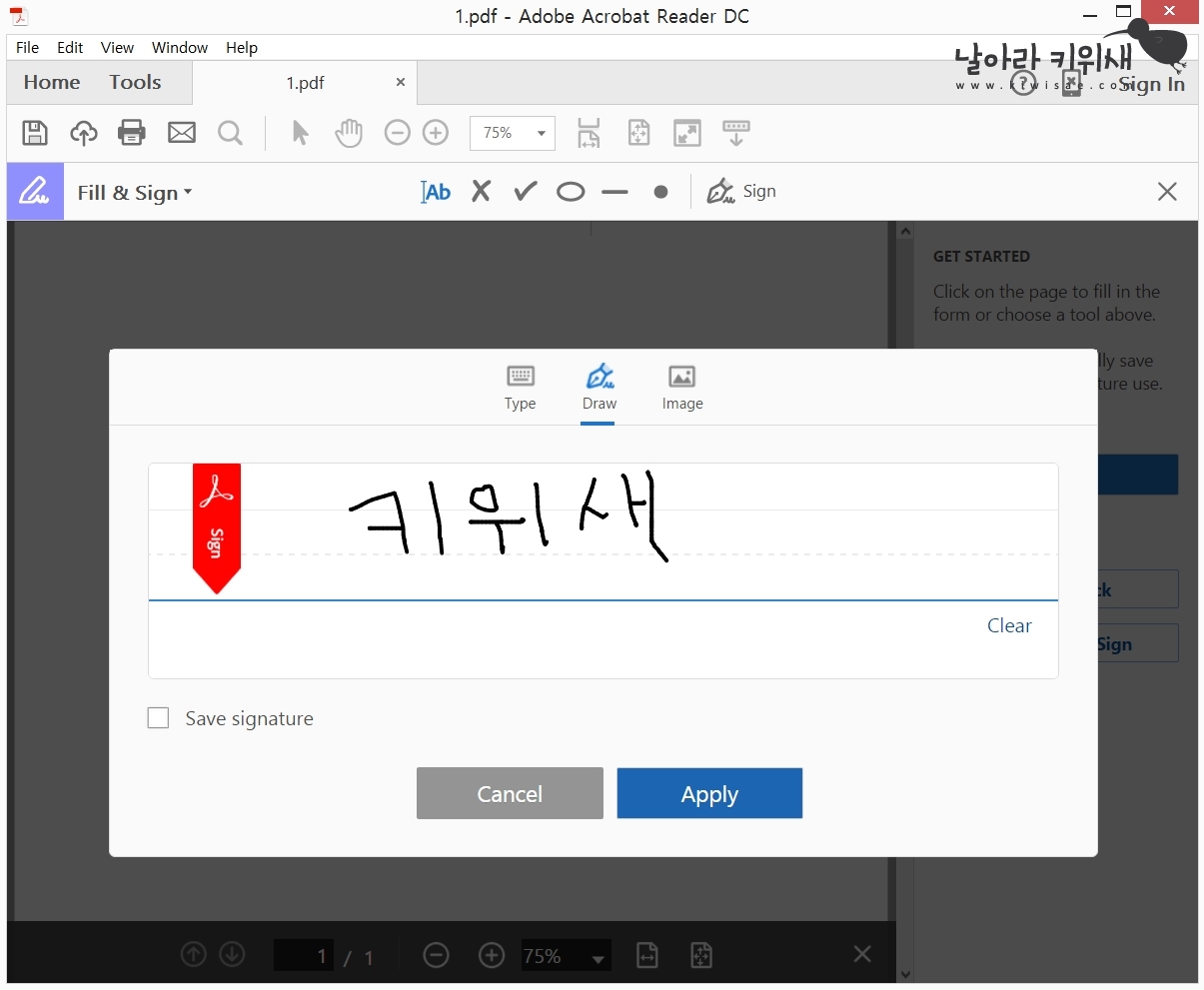Select the Dot tool
Image resolution: width=1204 pixels, height=990 pixels.
click(660, 192)
